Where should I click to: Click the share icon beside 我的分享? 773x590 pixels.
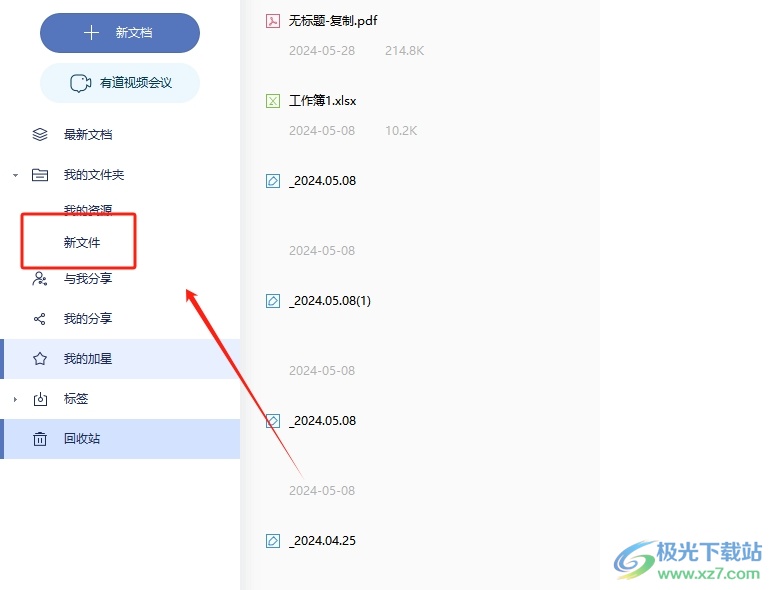40,319
